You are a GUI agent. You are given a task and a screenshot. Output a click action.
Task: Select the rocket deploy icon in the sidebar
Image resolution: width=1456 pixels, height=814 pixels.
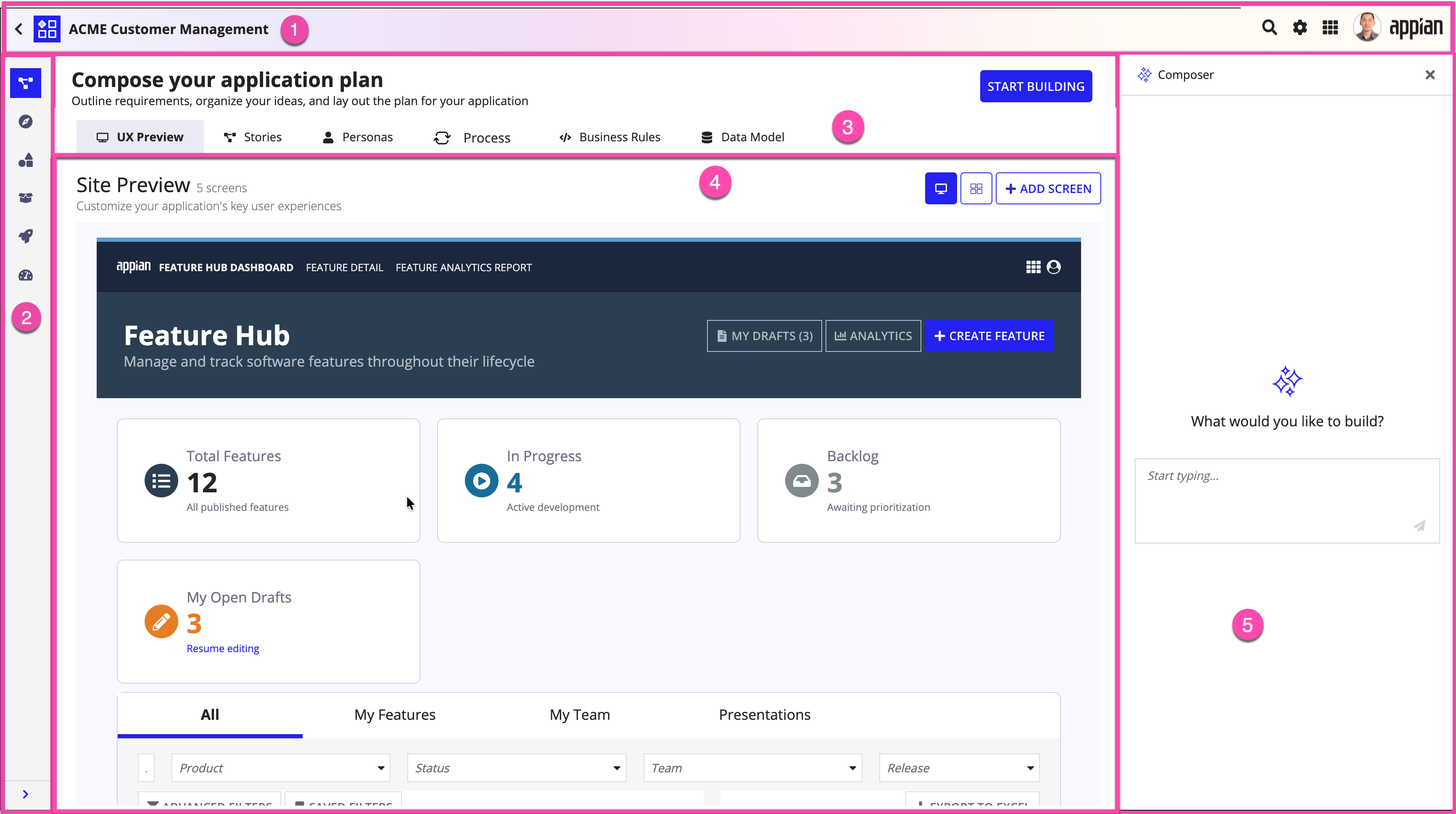click(26, 236)
